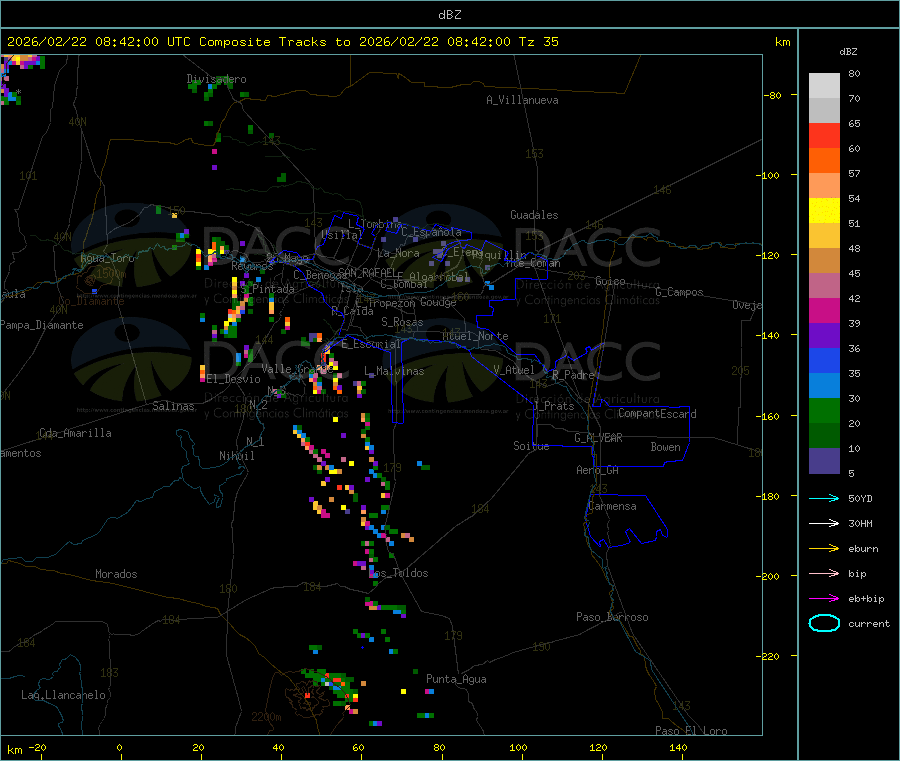Image resolution: width=900 pixels, height=761 pixels.
Task: Click the pink bip arrow in legend
Action: pos(824,573)
